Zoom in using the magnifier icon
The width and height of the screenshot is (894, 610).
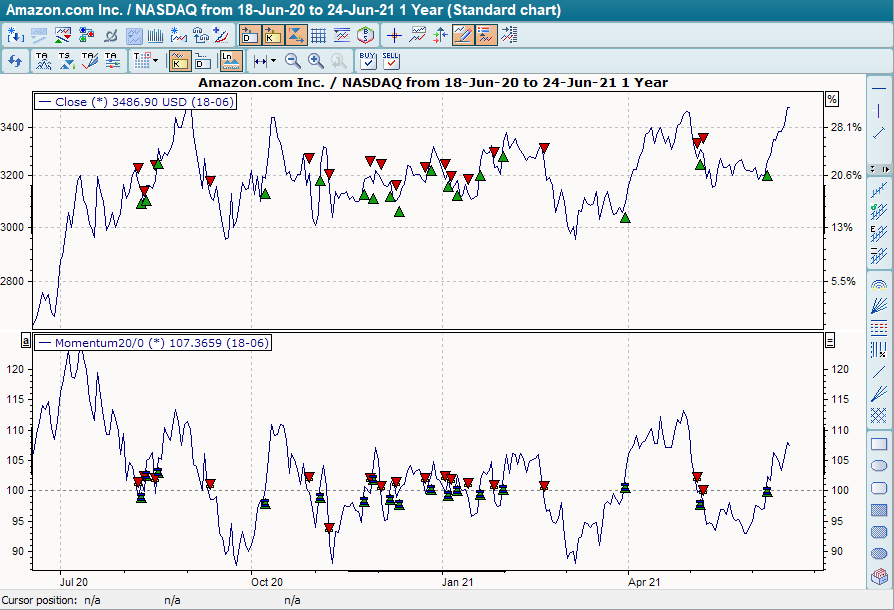[x=314, y=62]
